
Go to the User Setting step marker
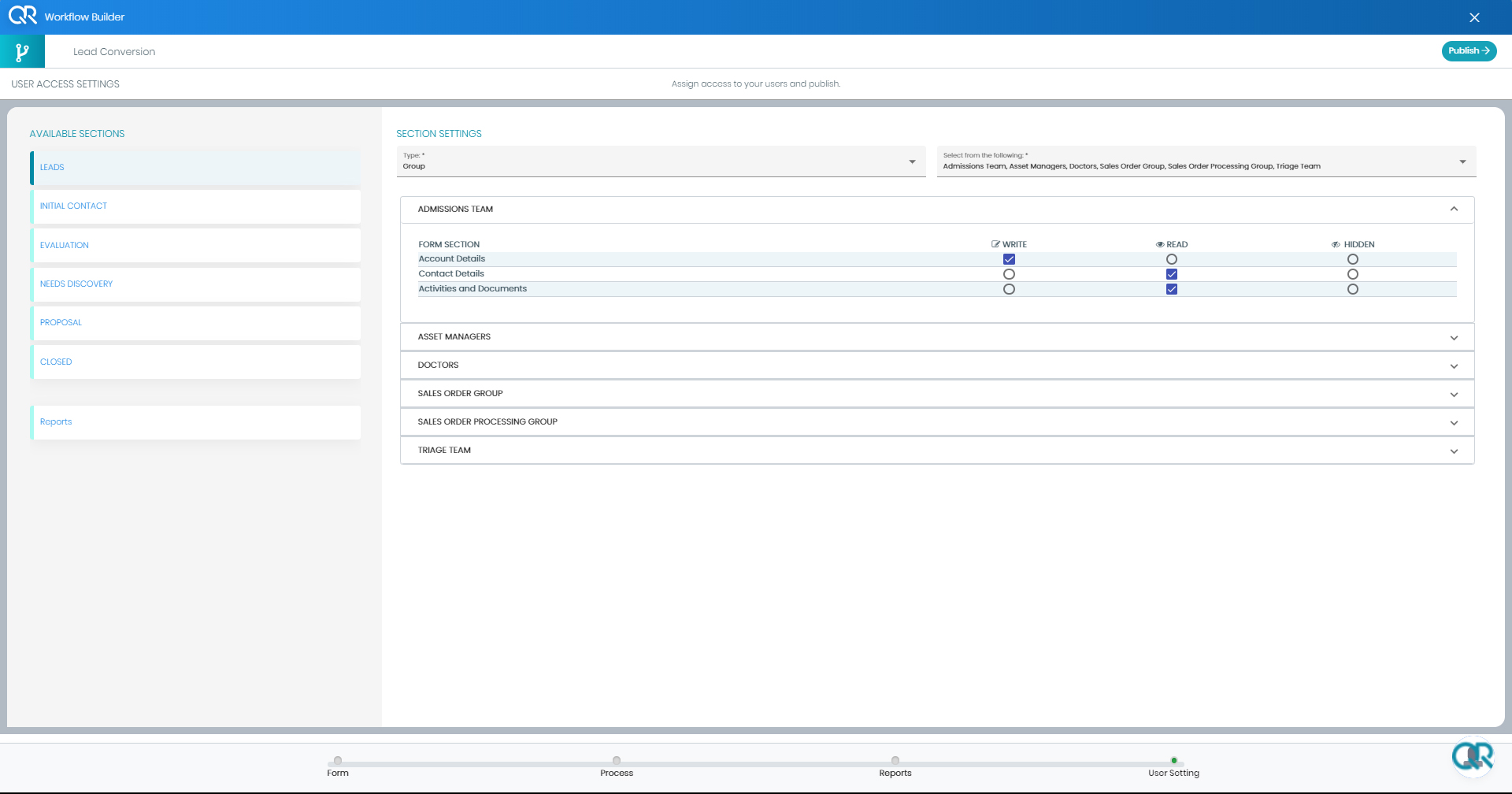click(x=1174, y=760)
